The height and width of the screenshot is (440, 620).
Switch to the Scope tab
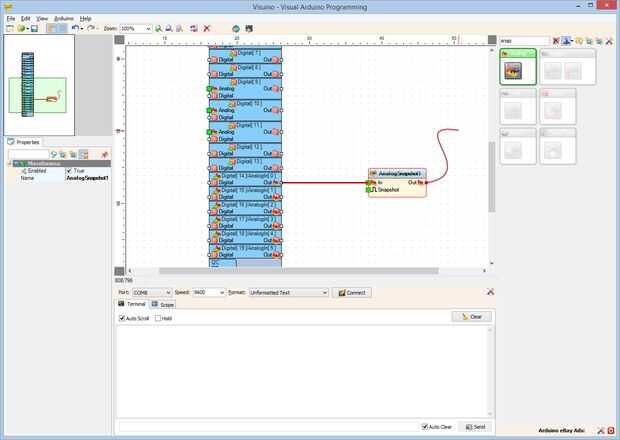pyautogui.click(x=163, y=304)
